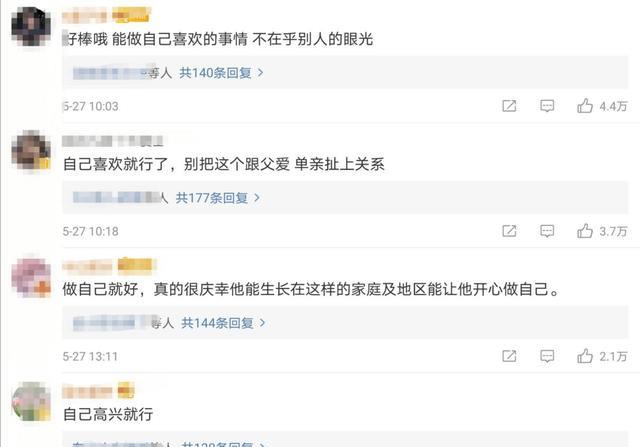Open the second commenter's profile picture

[31, 150]
